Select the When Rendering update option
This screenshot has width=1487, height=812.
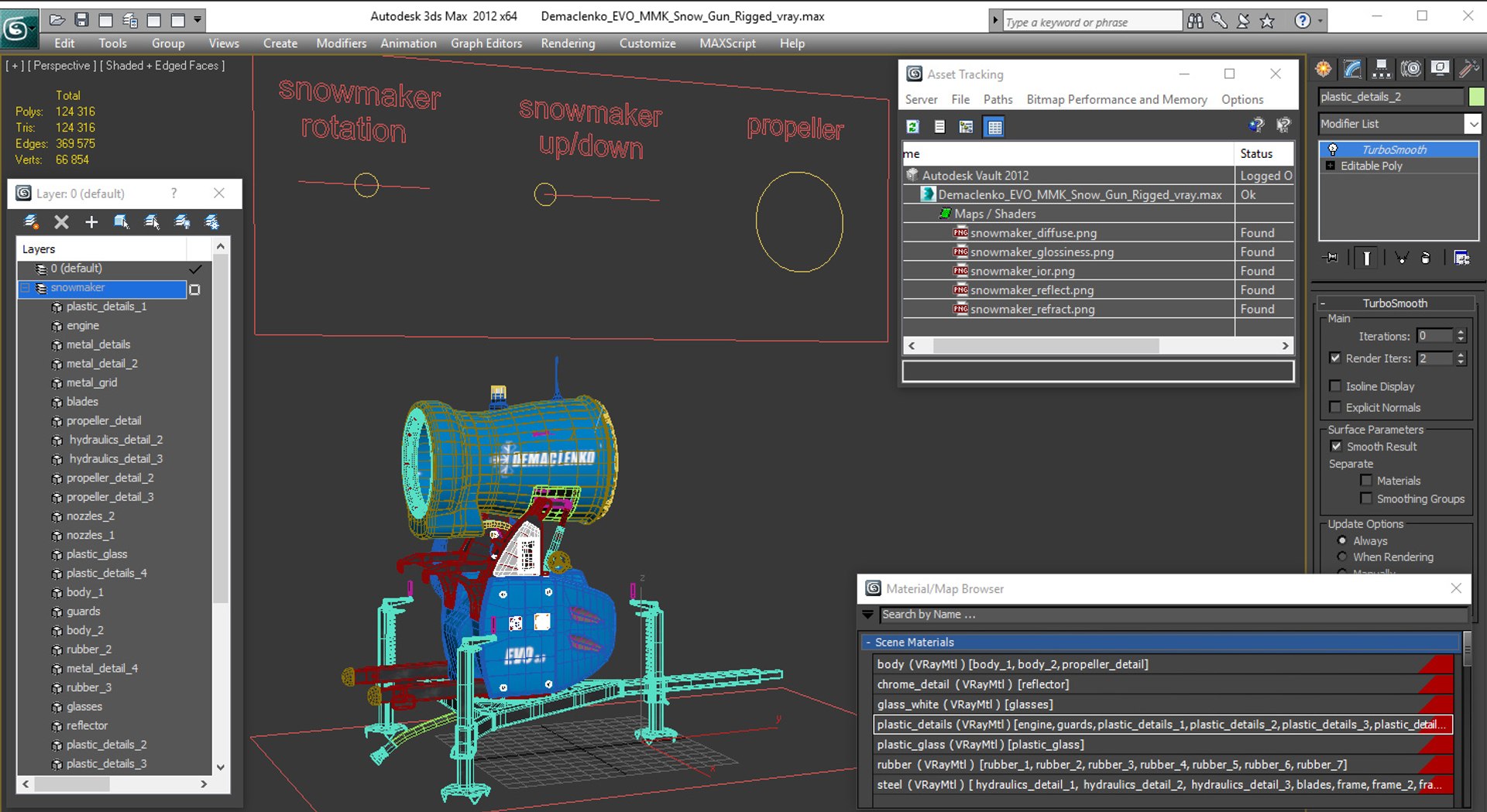(x=1341, y=557)
